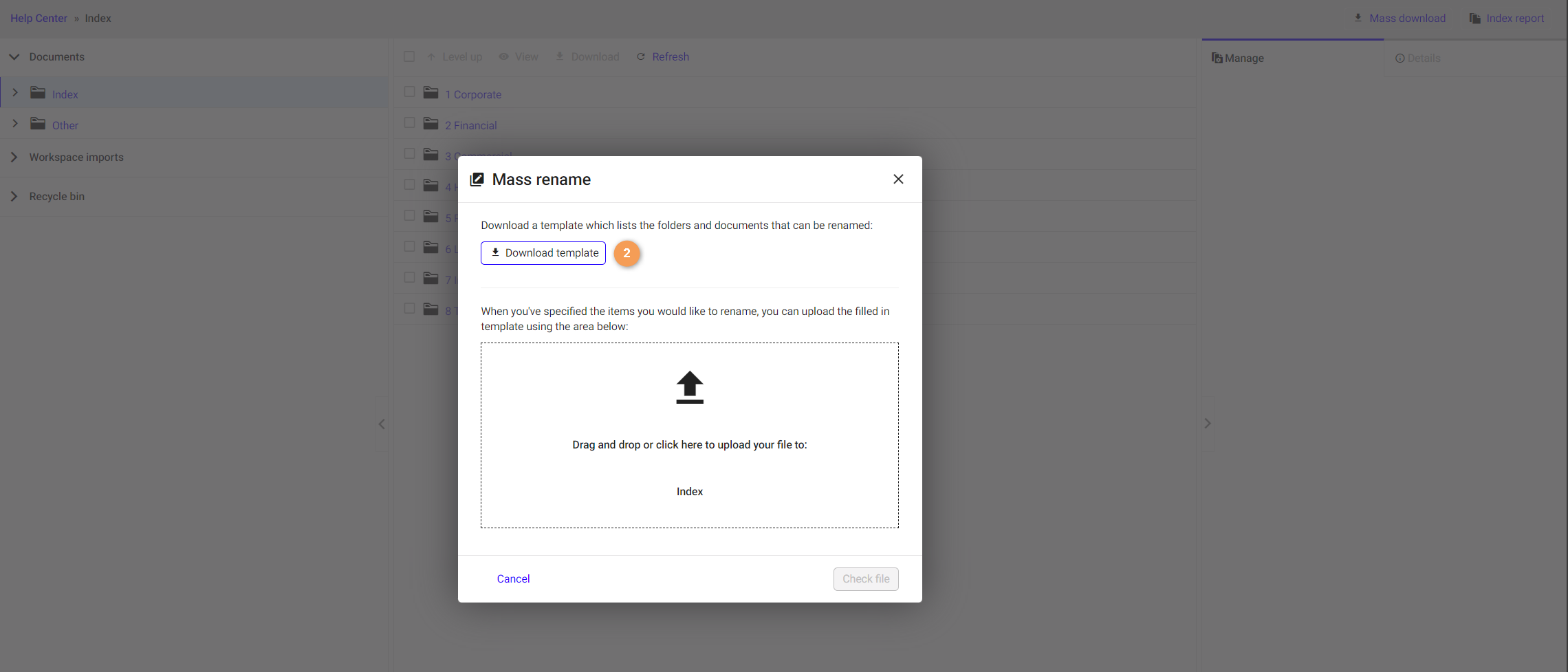Open the 2 Financial folder
The image size is (1568, 672).
(471, 126)
